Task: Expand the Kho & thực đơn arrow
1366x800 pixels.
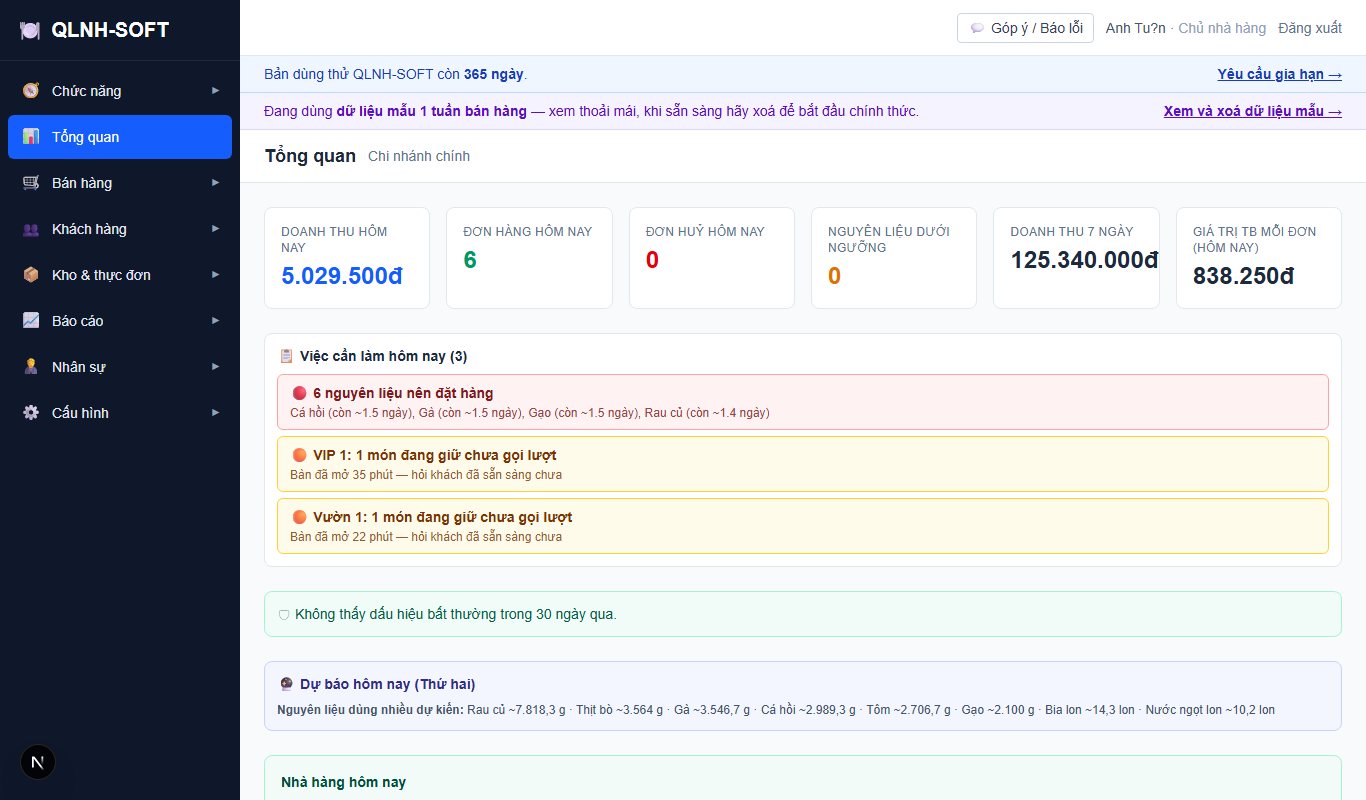Action: (x=215, y=275)
